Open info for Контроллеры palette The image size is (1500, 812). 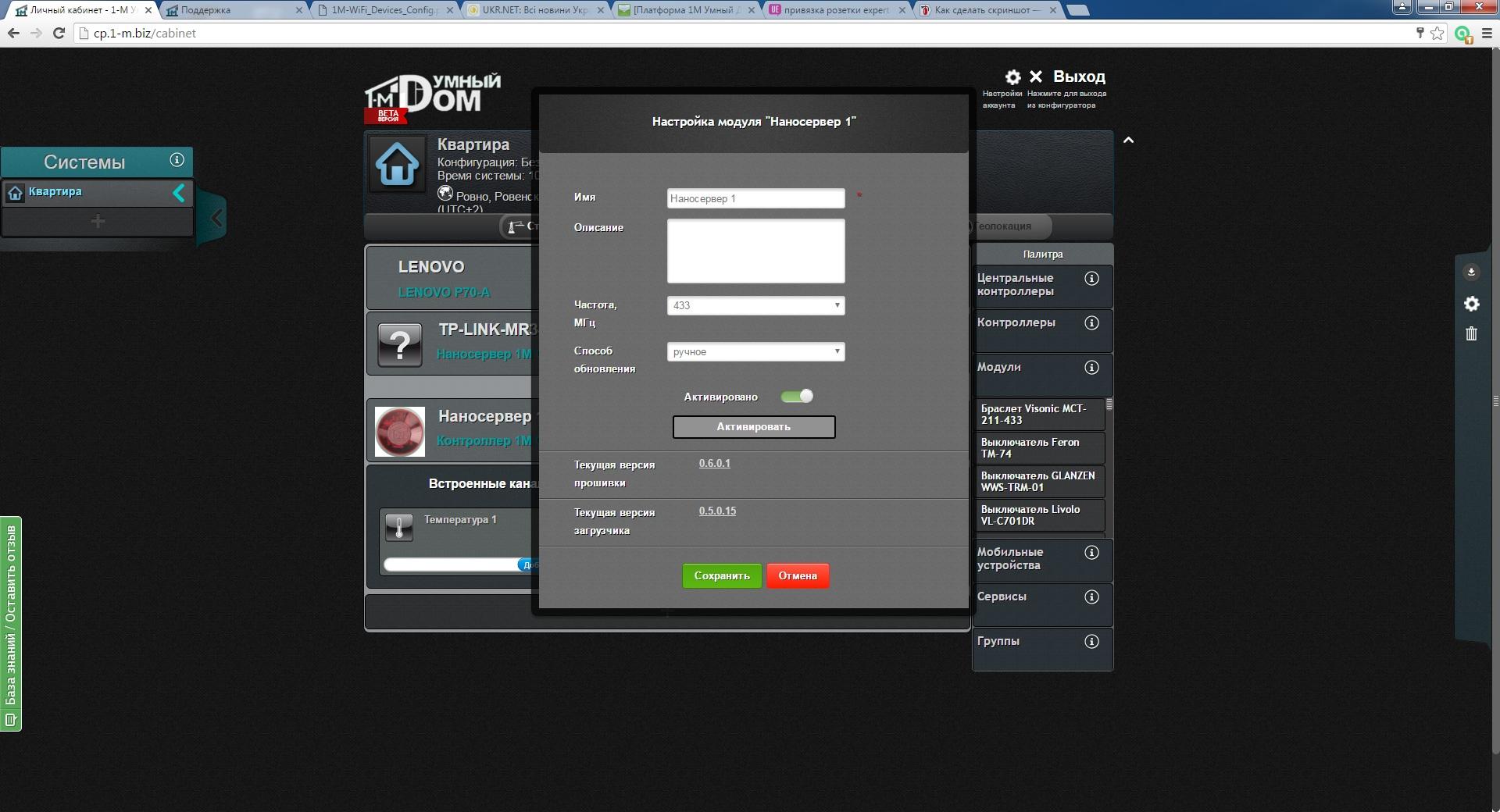(x=1092, y=323)
